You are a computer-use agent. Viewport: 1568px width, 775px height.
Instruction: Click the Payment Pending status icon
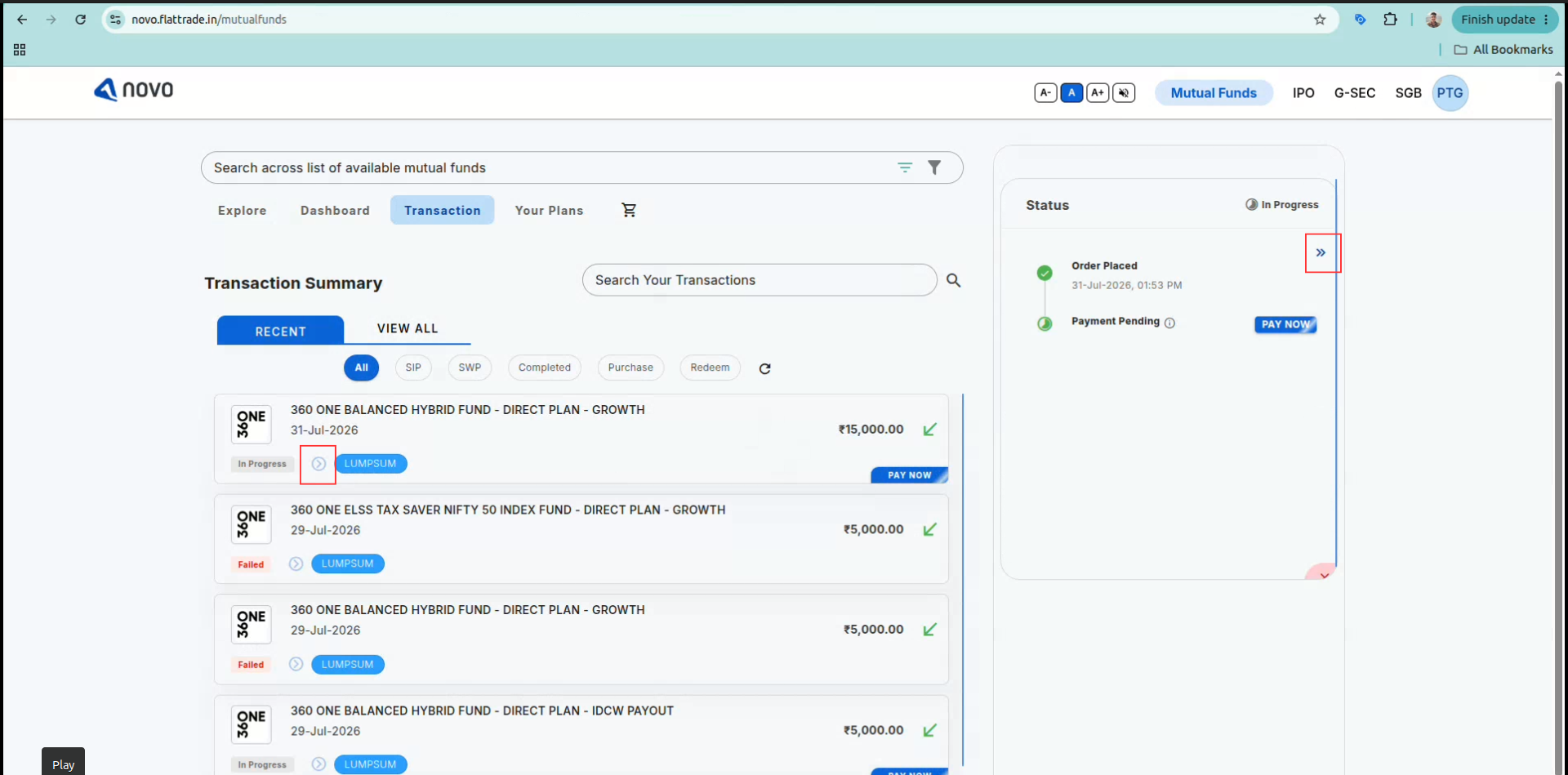point(1045,323)
